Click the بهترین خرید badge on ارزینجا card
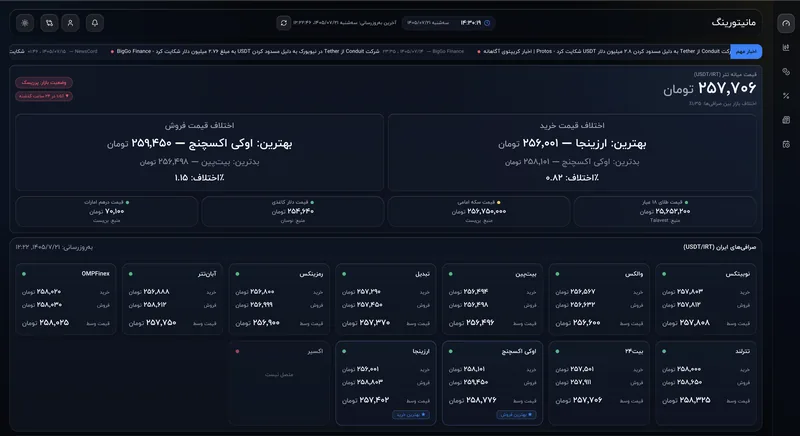The image size is (800, 436). [x=411, y=415]
